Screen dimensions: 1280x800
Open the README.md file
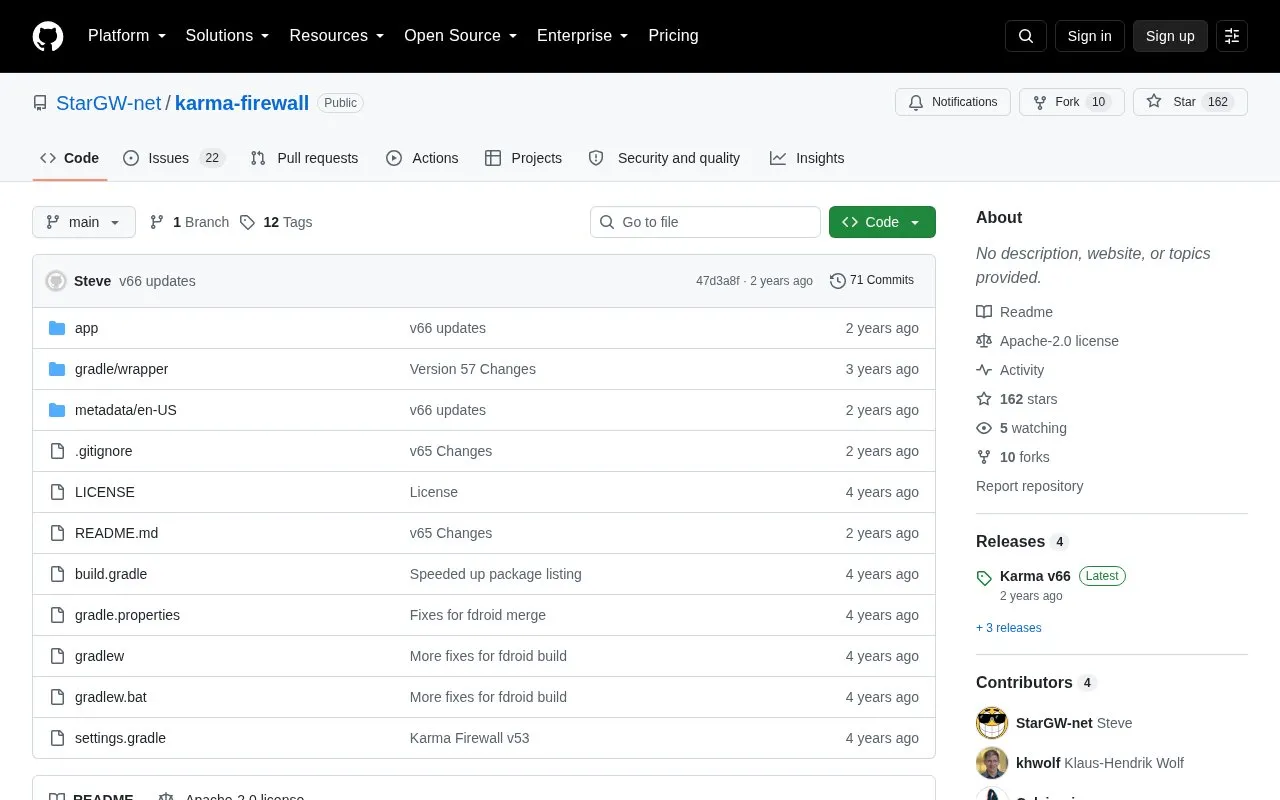pyautogui.click(x=116, y=533)
